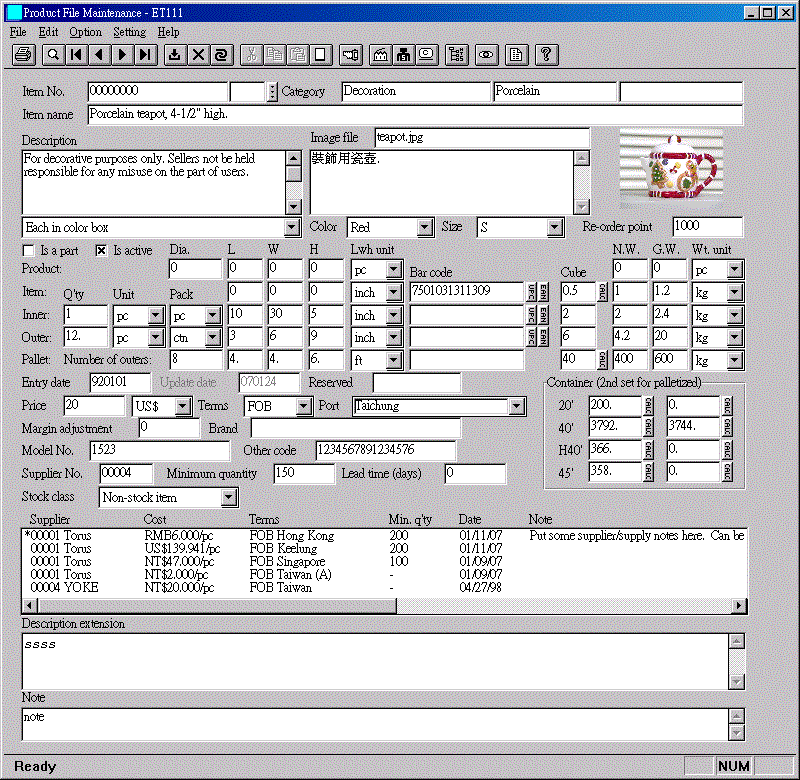Open the Each in color box dropdown
Viewport: 800px width, 780px height.
292,228
